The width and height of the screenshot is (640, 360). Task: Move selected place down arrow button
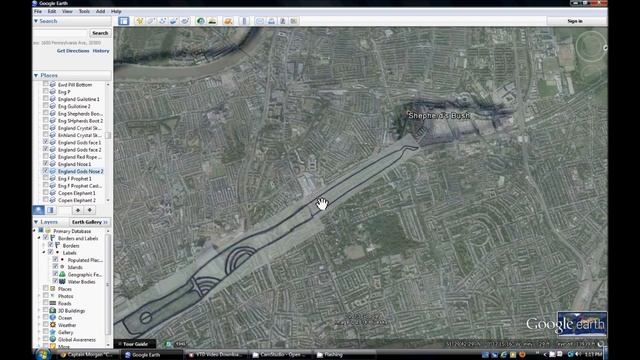(89, 210)
